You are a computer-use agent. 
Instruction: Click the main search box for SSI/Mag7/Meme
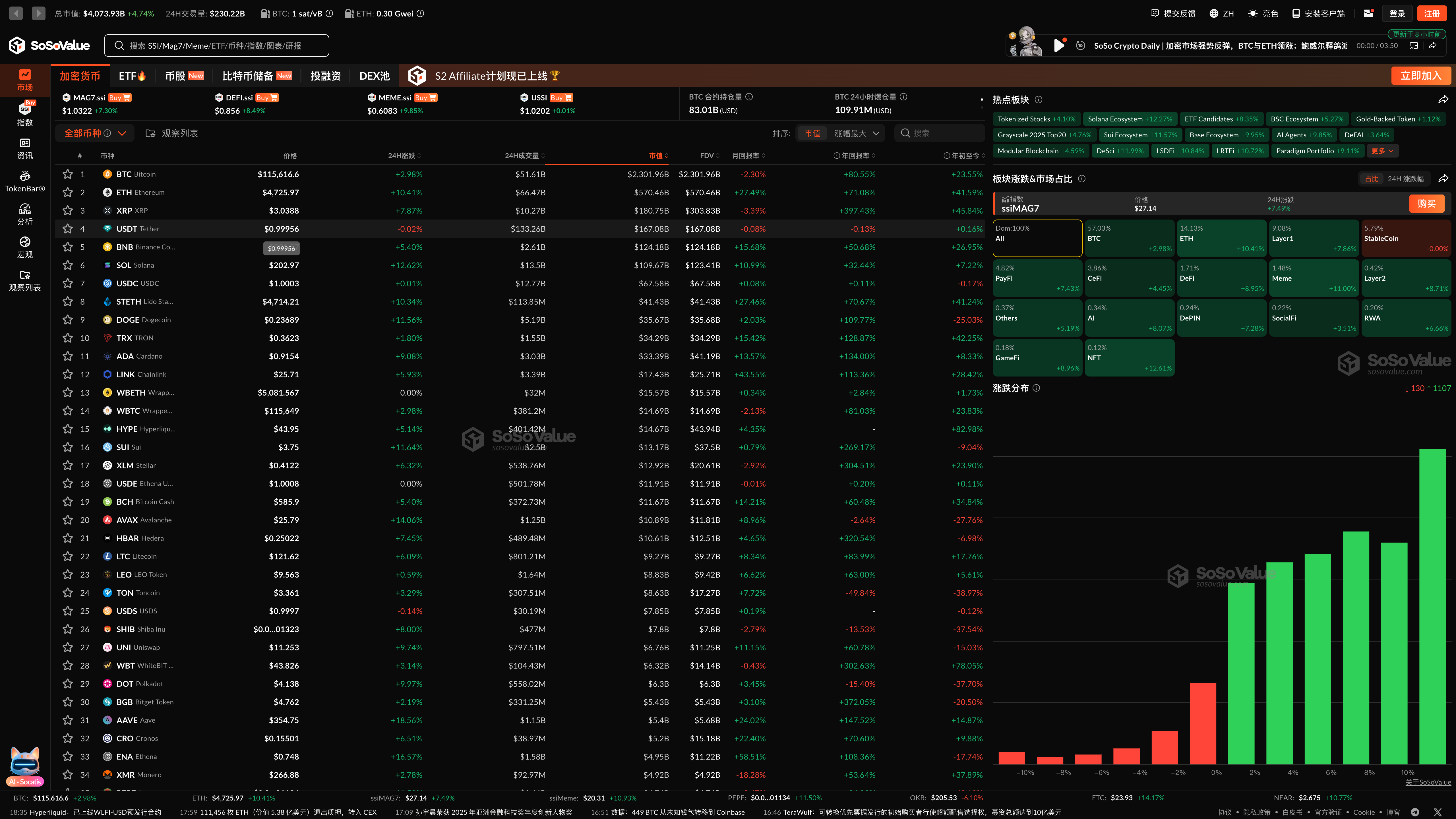click(x=216, y=46)
